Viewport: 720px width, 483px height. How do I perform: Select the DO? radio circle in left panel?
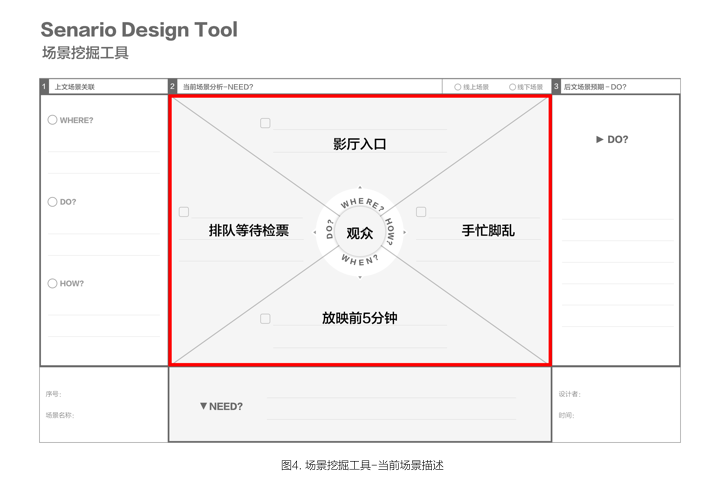click(x=52, y=202)
